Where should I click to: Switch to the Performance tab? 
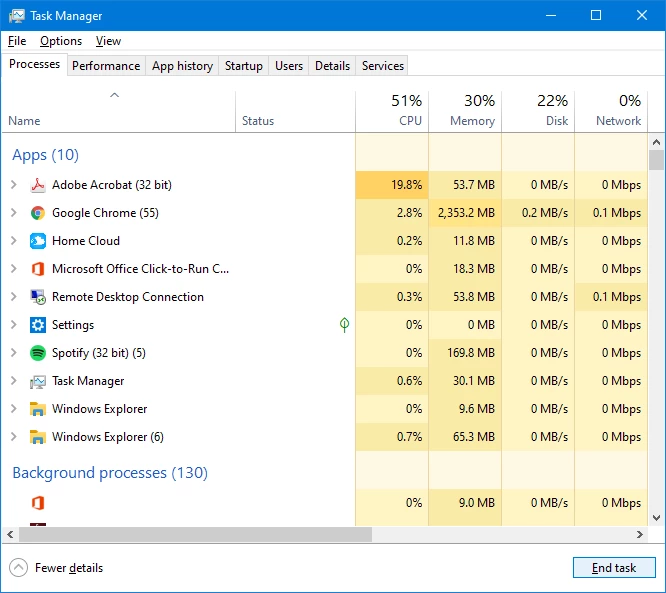(x=106, y=66)
